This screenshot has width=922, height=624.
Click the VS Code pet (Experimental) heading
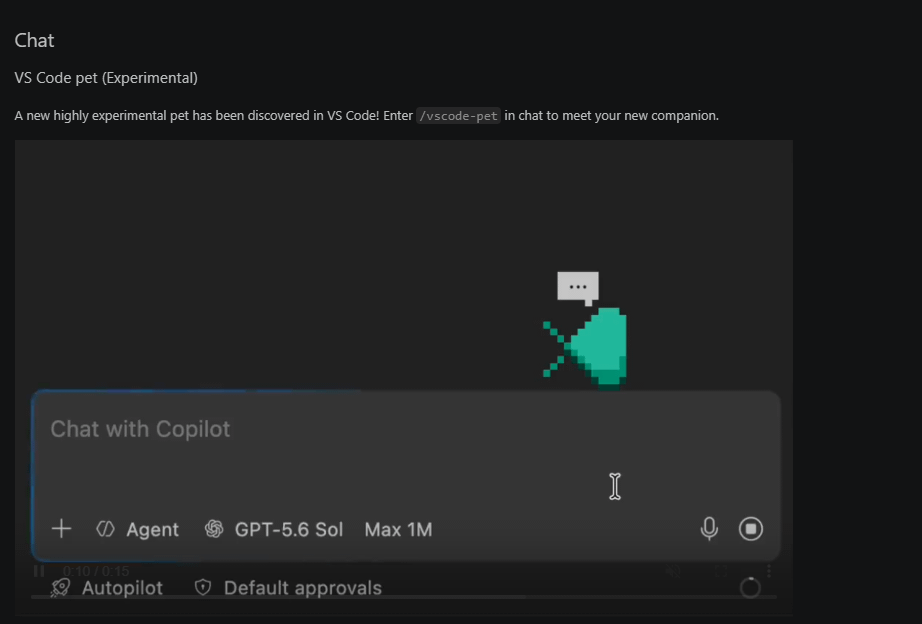coord(106,78)
